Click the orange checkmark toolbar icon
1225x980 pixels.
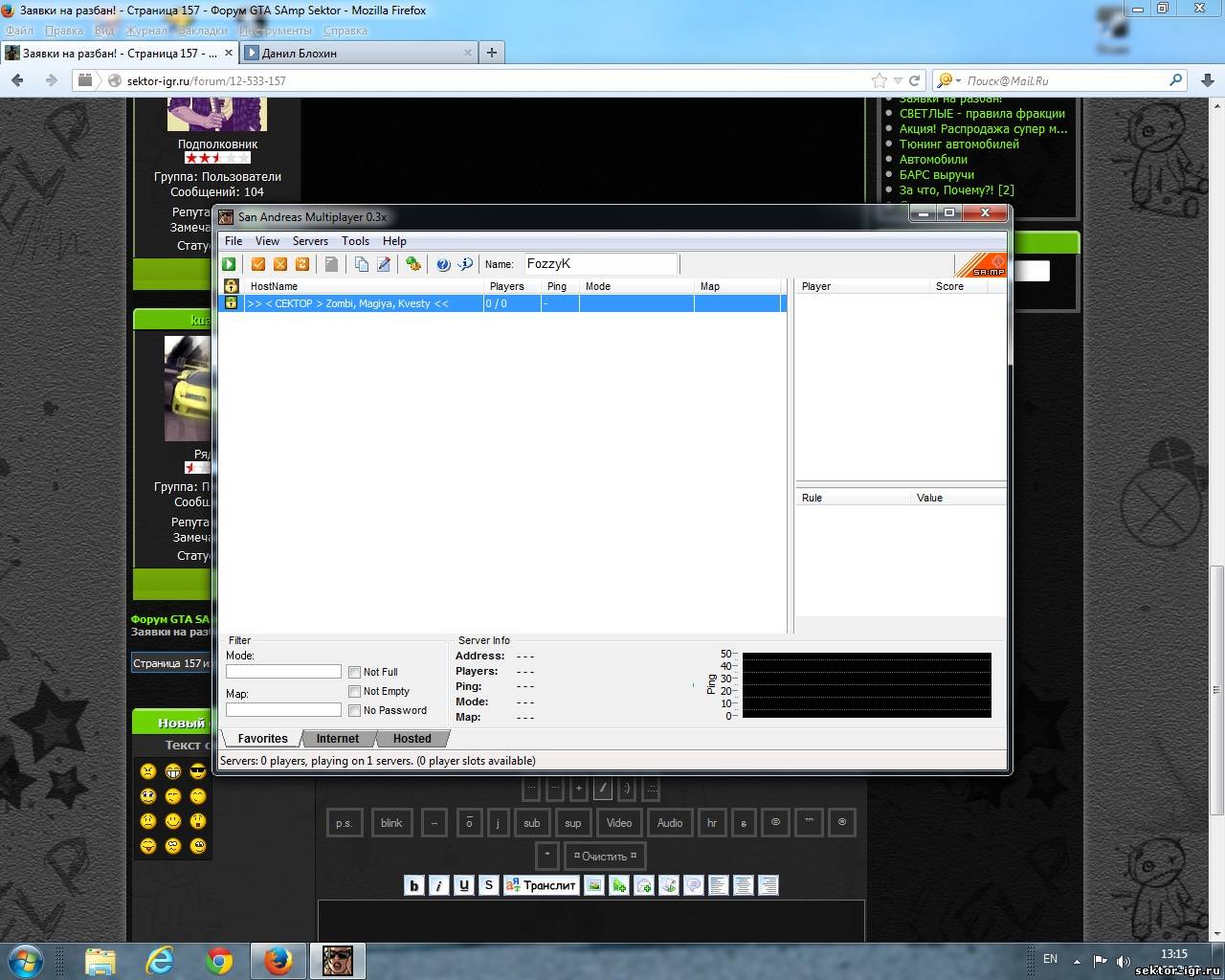[257, 264]
